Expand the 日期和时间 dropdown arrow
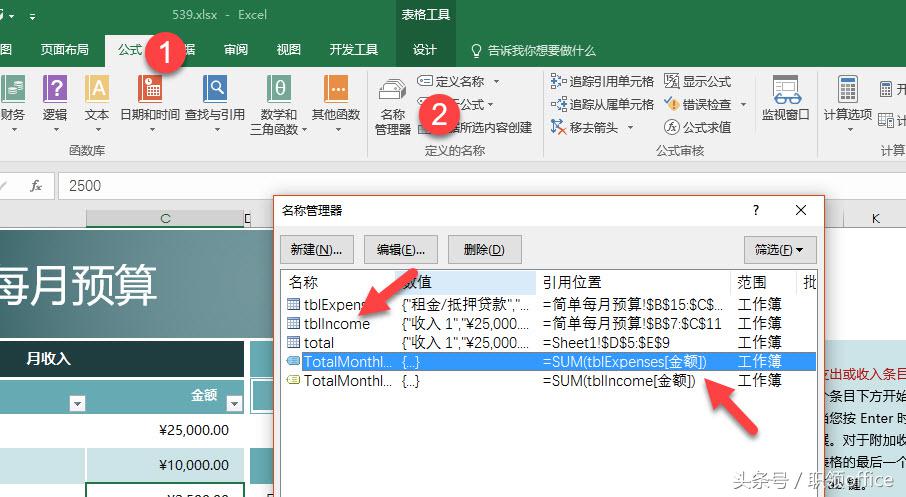 [153, 130]
